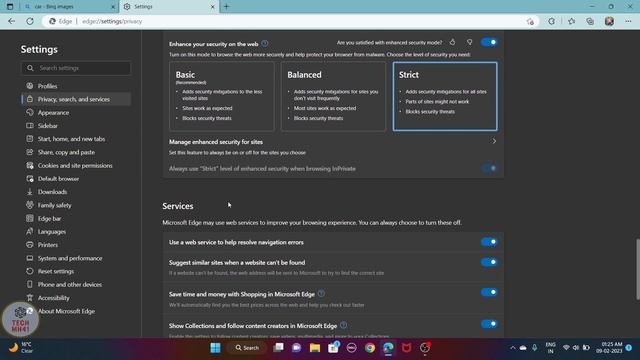Click Accessibility icon

[x=30, y=298]
